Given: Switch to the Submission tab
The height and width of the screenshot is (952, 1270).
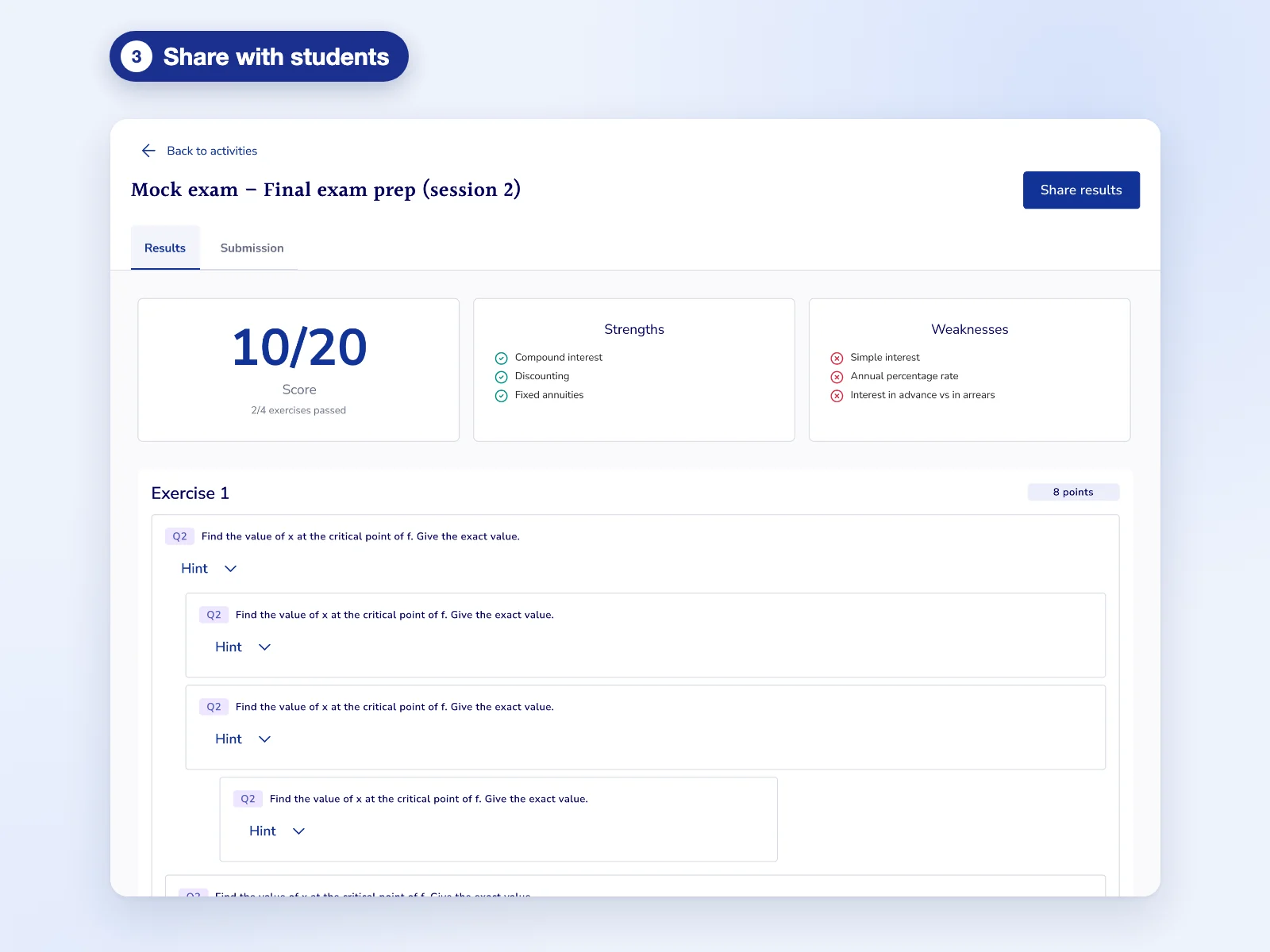Looking at the screenshot, I should [x=252, y=248].
